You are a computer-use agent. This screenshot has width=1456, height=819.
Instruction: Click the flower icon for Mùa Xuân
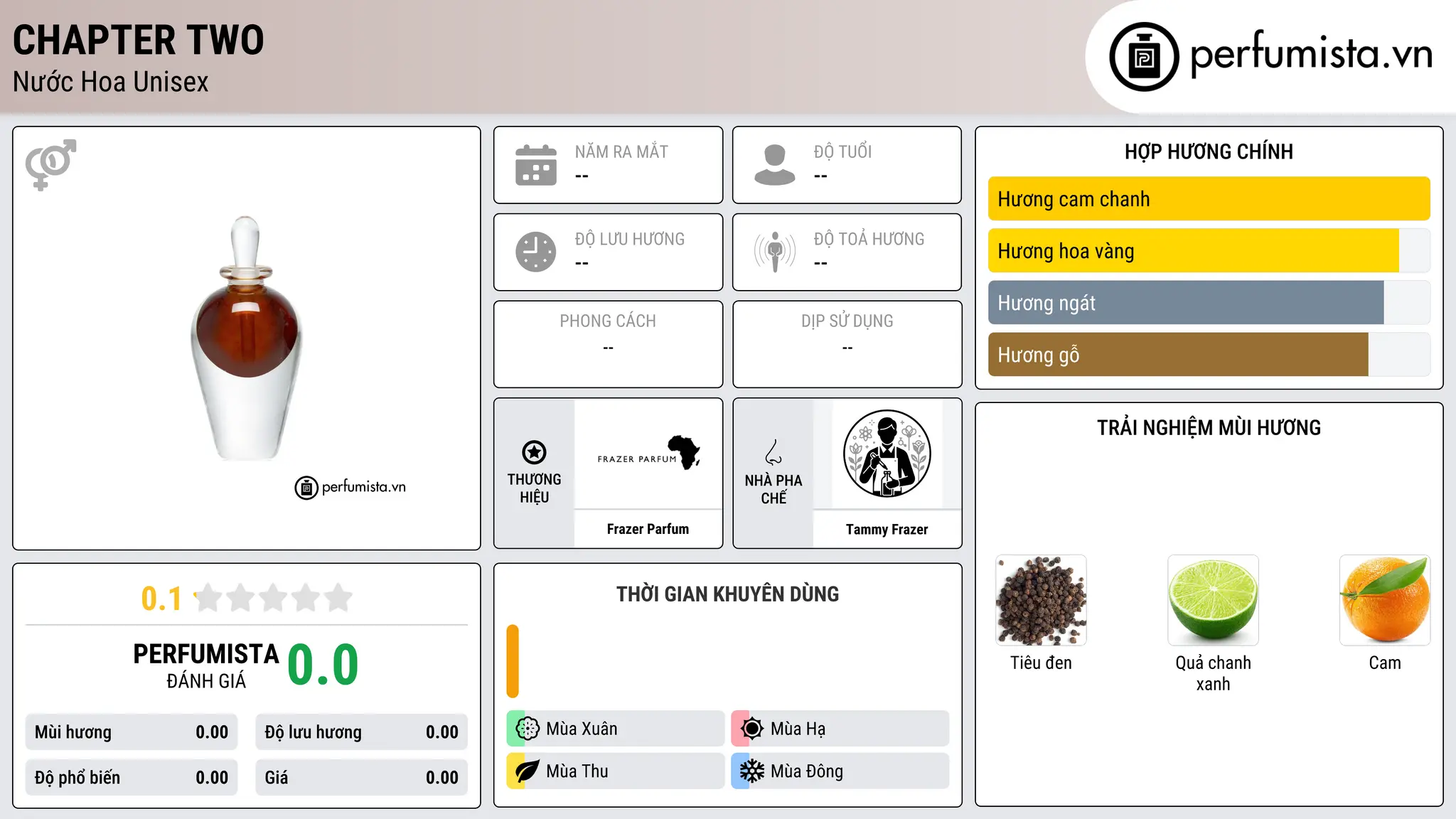click(528, 729)
